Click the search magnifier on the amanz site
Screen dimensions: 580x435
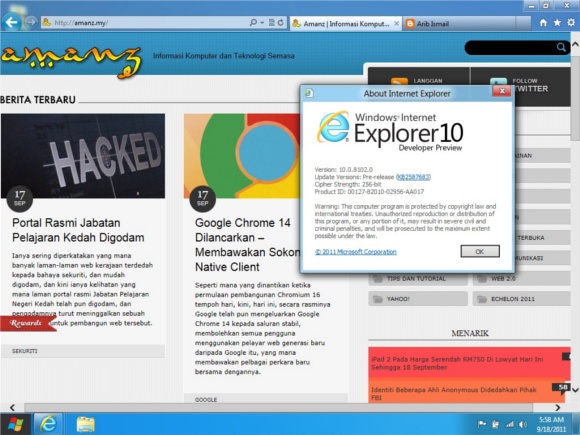(561, 47)
